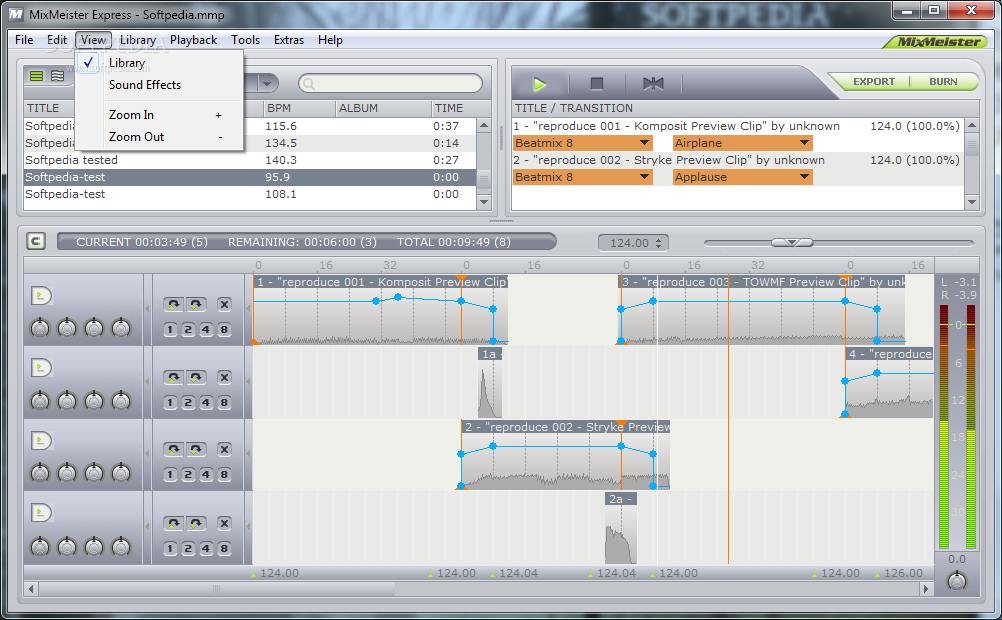The height and width of the screenshot is (620, 1002).
Task: Toggle the 2 button on the fourth track
Action: (188, 548)
